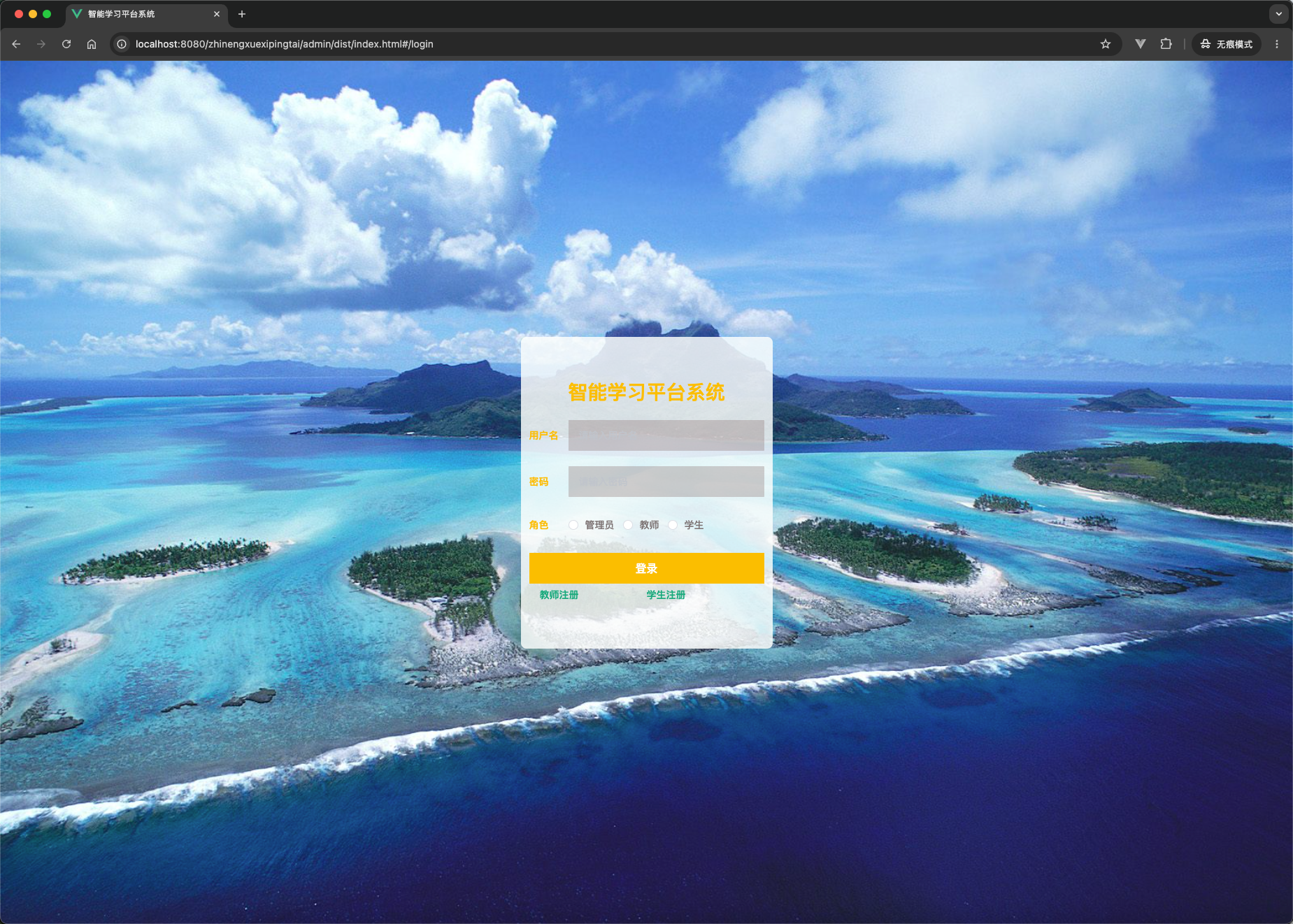Open a new browser tab

[x=242, y=14]
